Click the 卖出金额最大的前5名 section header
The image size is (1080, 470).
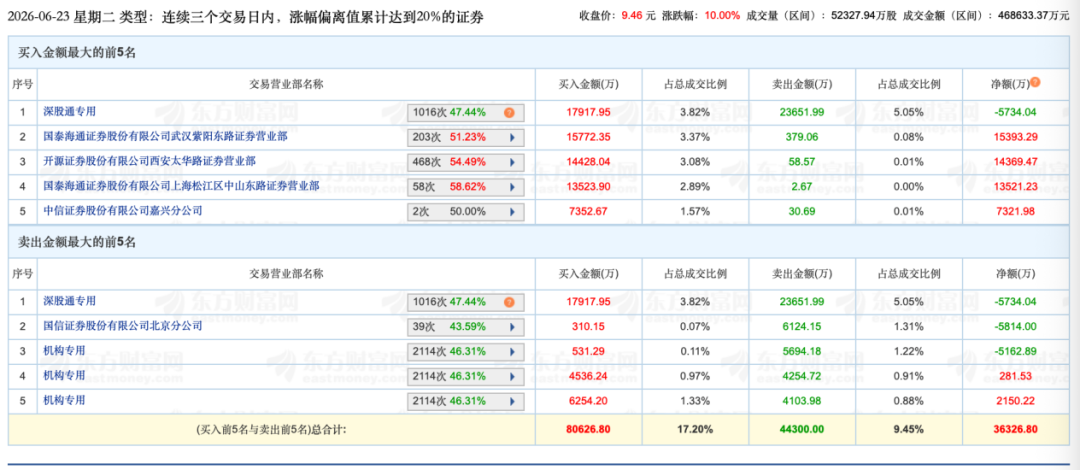point(77,243)
